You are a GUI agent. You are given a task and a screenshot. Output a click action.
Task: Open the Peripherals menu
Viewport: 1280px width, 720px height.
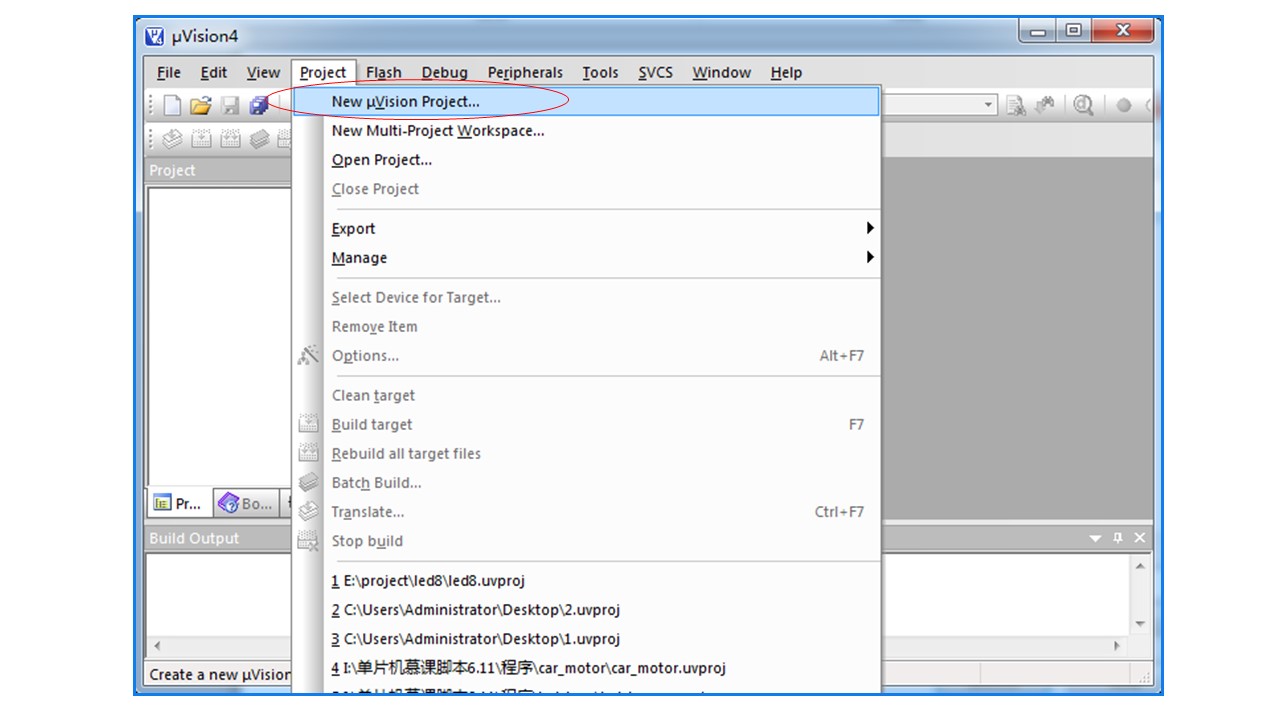525,72
